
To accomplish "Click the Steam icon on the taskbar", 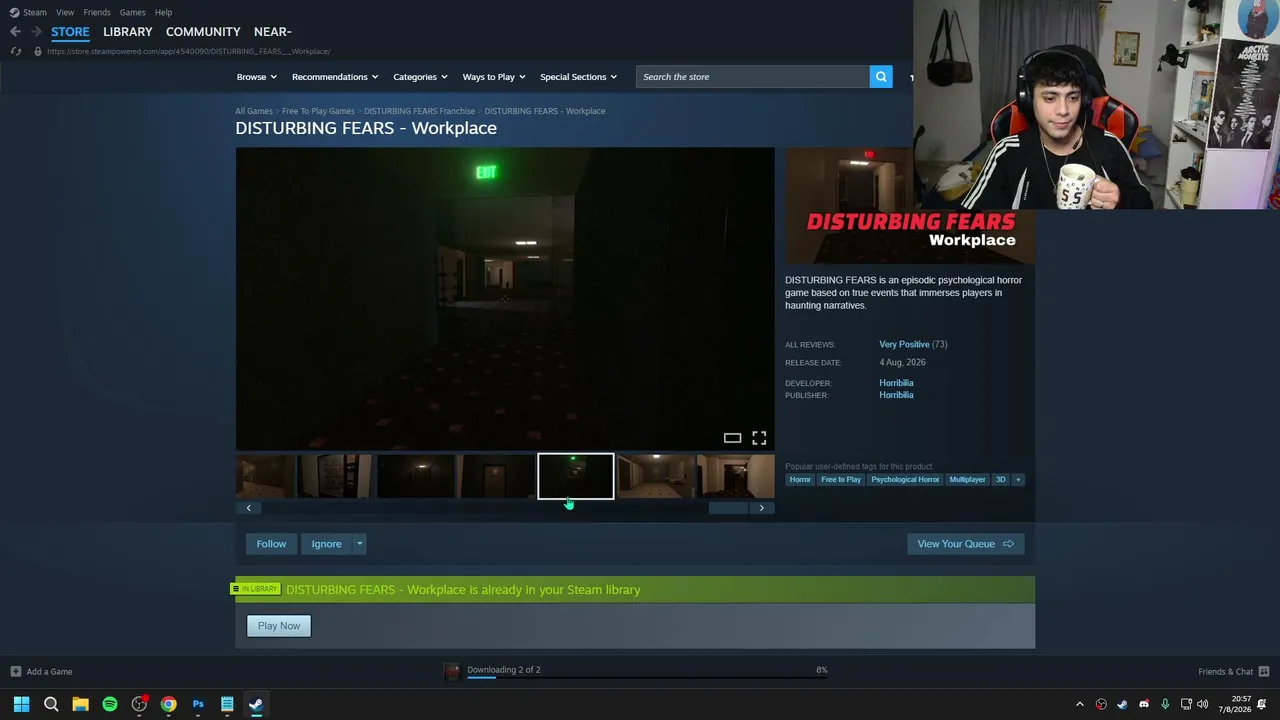I will coord(256,704).
